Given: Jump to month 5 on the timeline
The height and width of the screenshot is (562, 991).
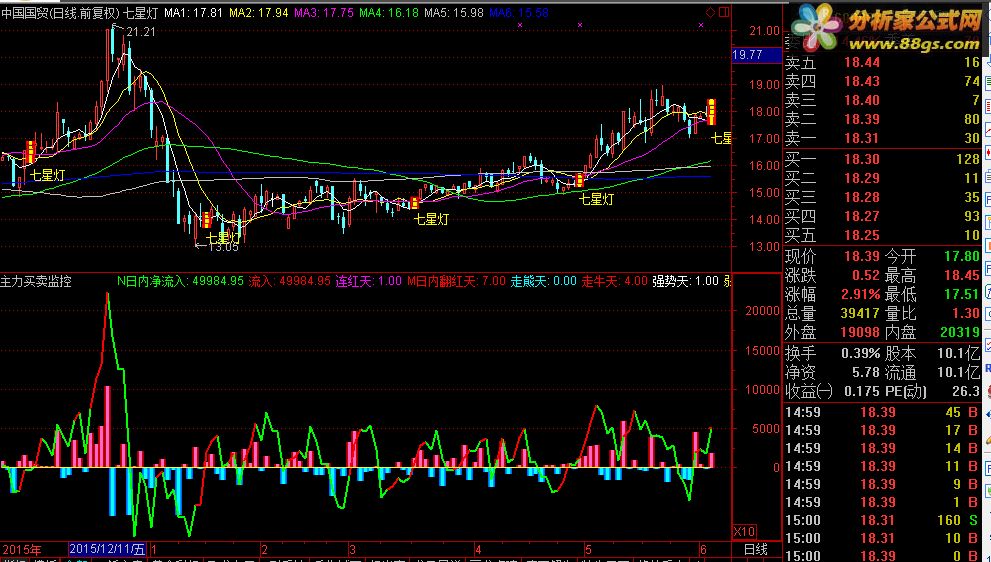Looking at the screenshot, I should tap(588, 549).
